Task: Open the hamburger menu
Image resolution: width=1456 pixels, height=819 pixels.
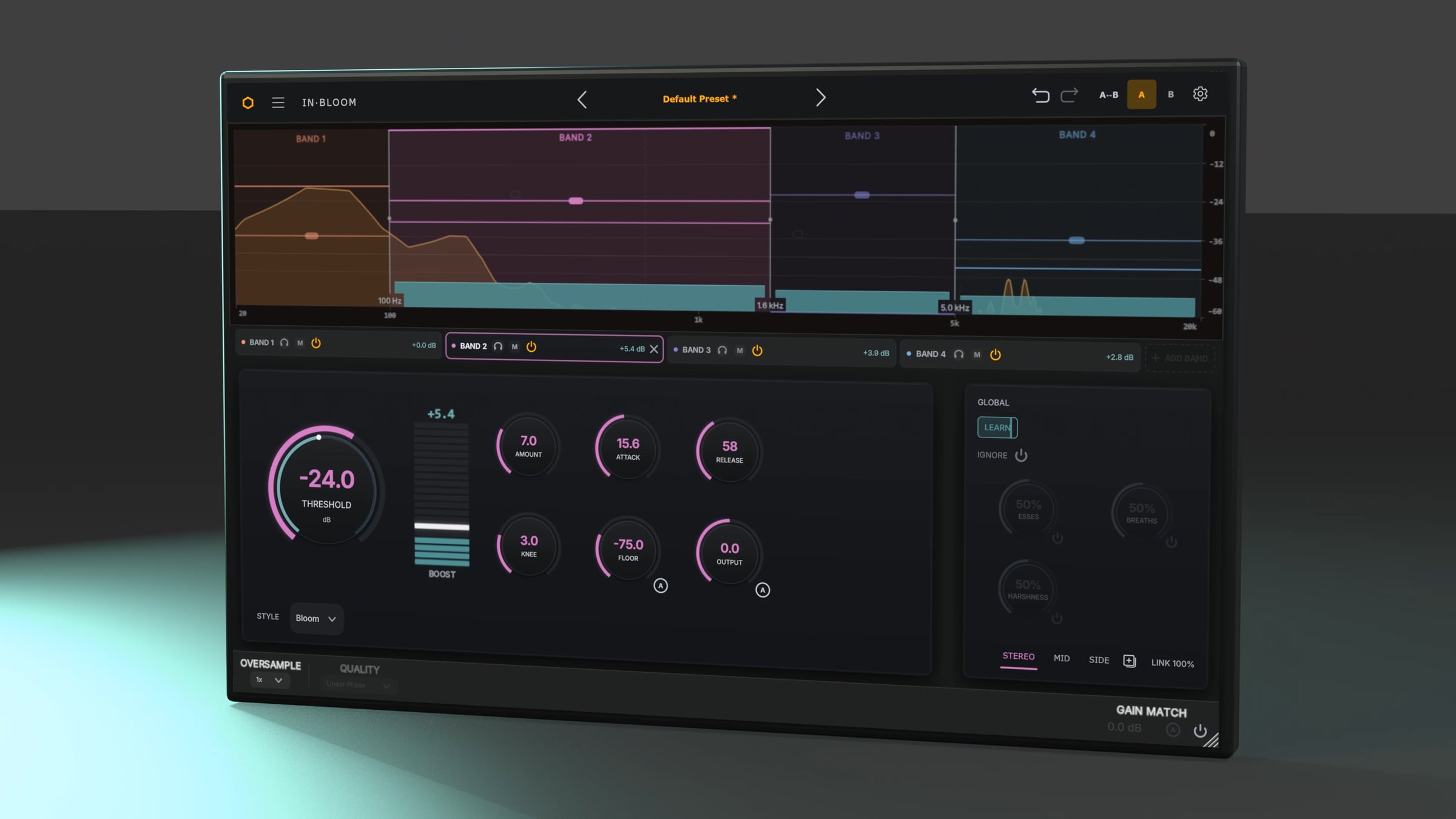Action: 278,103
